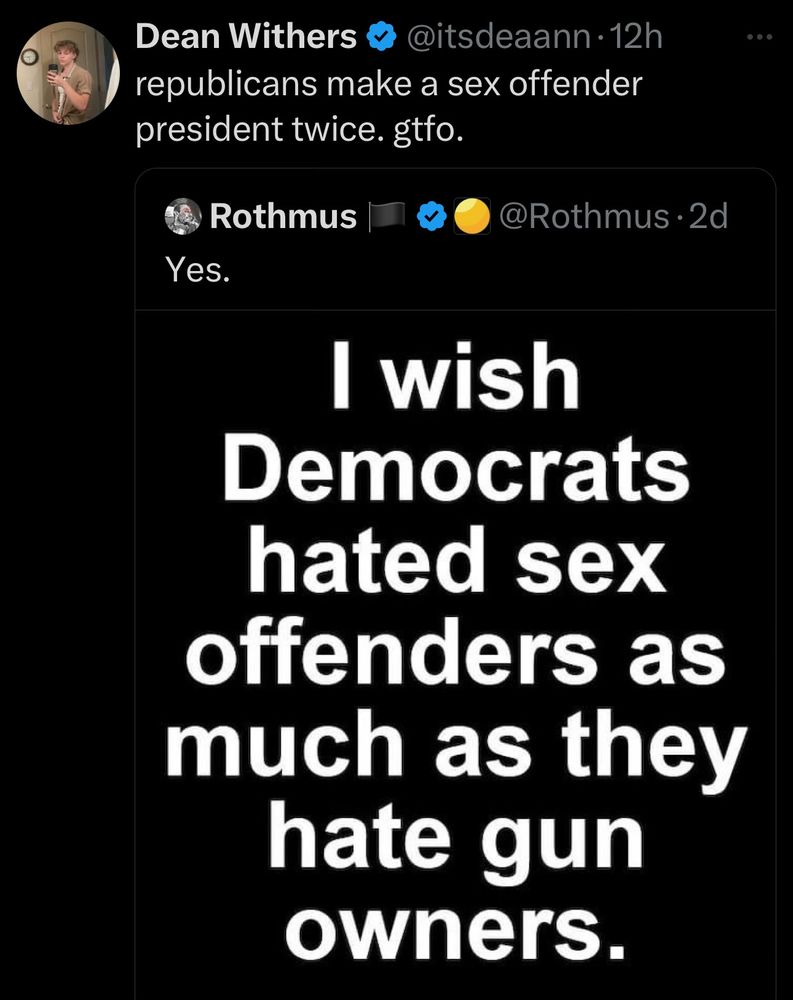Click the word 'Democrats' in meme image
This screenshot has width=793, height=1000.
click(456, 467)
